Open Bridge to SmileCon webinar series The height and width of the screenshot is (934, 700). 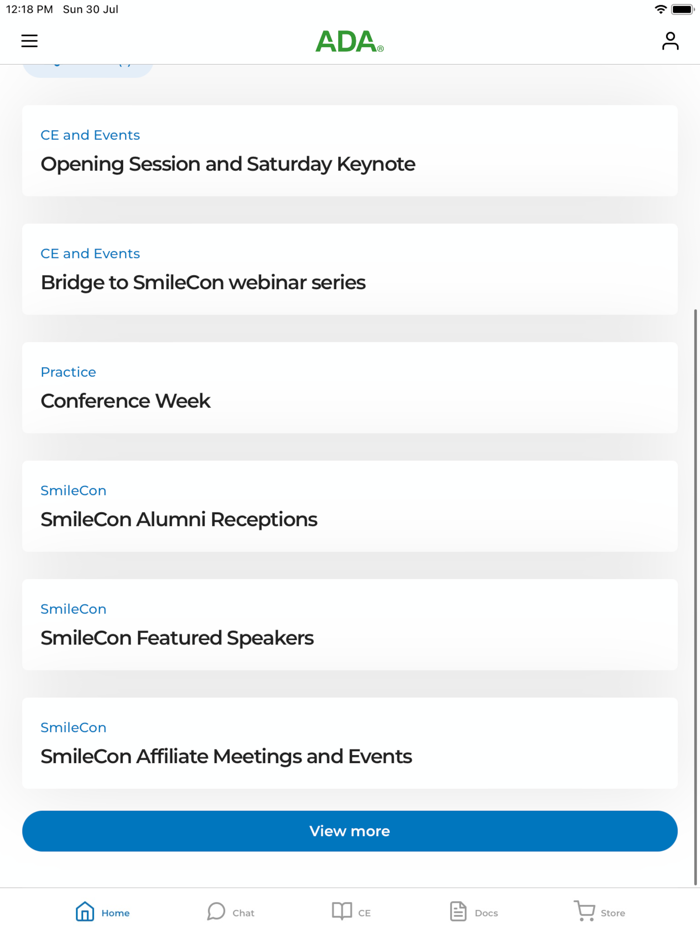pos(202,283)
